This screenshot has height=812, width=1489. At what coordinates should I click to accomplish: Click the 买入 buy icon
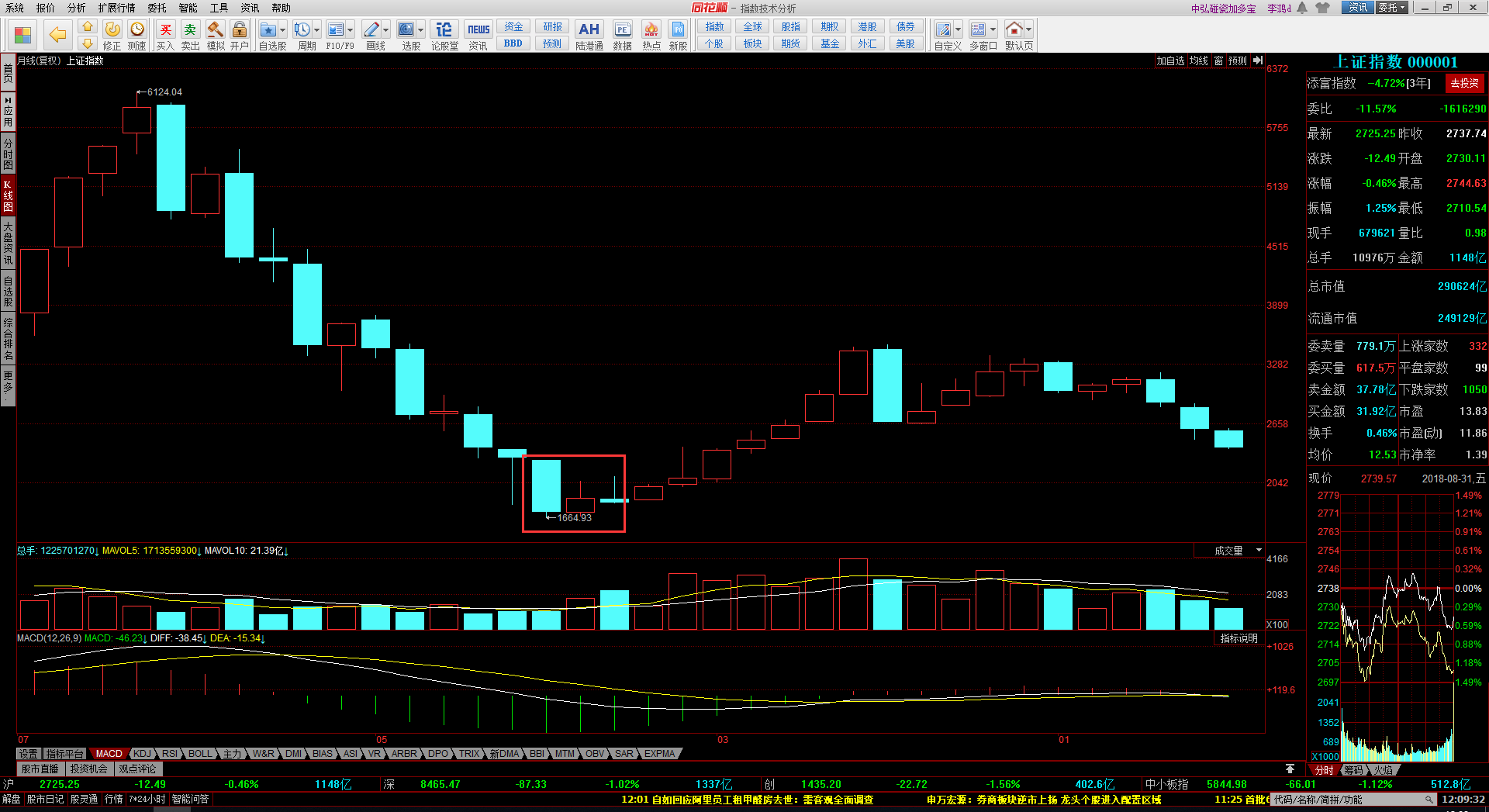165,36
